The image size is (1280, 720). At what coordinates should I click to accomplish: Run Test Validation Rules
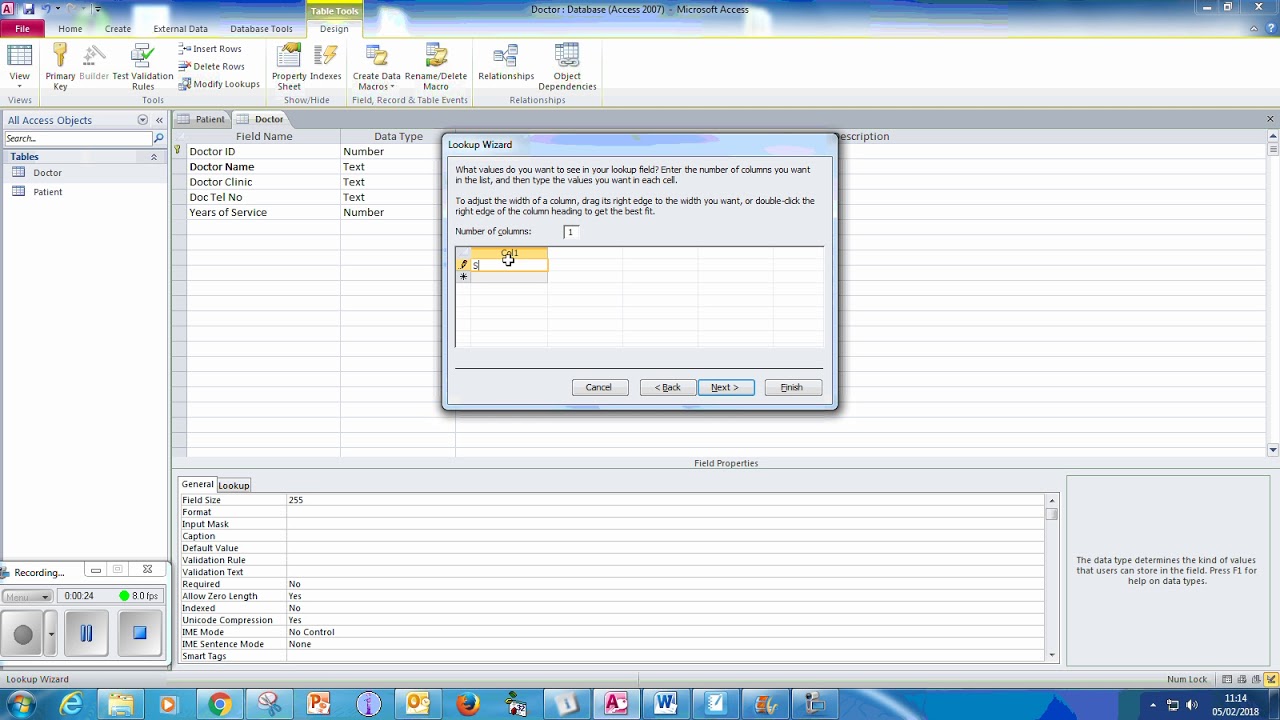(x=142, y=66)
